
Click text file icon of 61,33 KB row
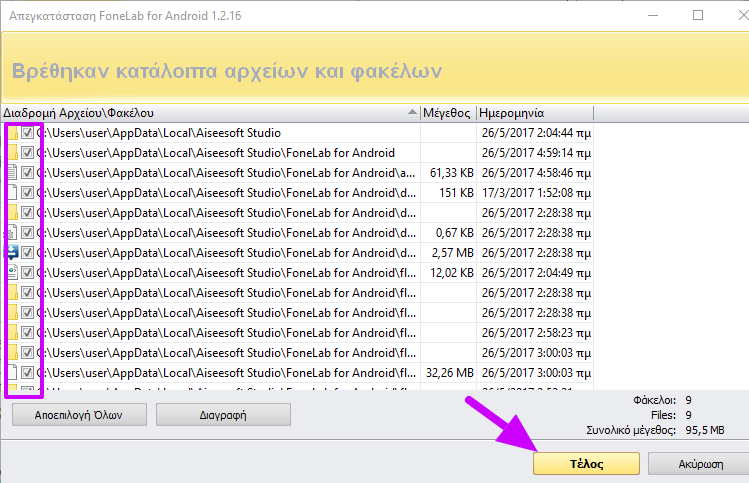coord(13,173)
